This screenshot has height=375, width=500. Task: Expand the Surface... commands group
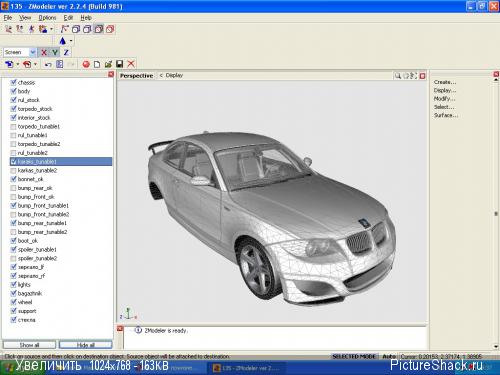[x=446, y=115]
